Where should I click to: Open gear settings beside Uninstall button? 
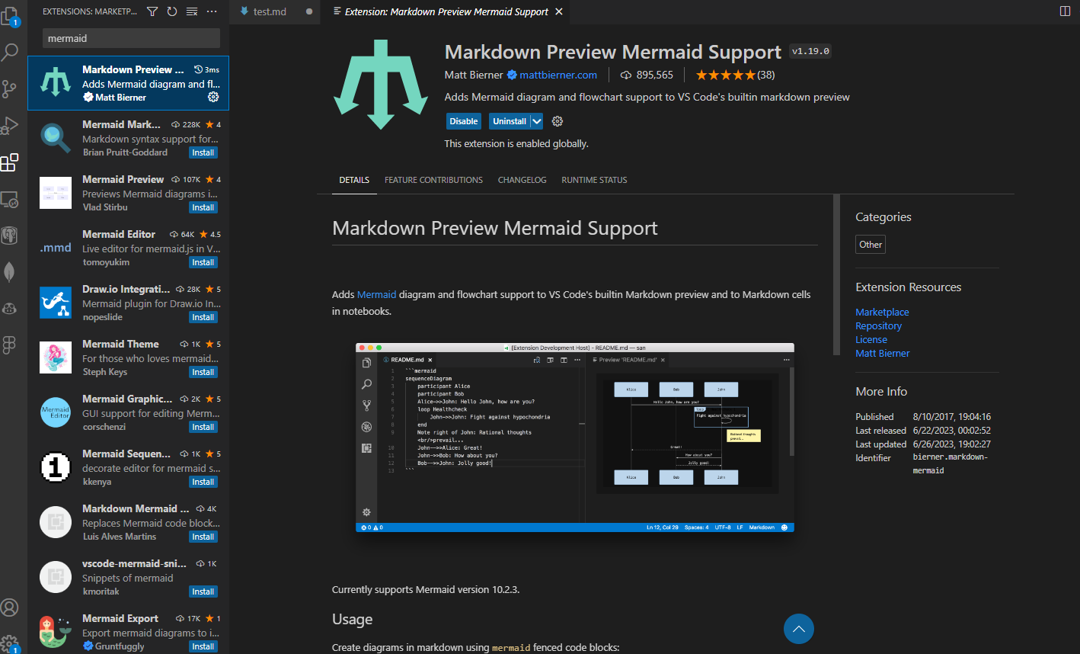point(557,121)
